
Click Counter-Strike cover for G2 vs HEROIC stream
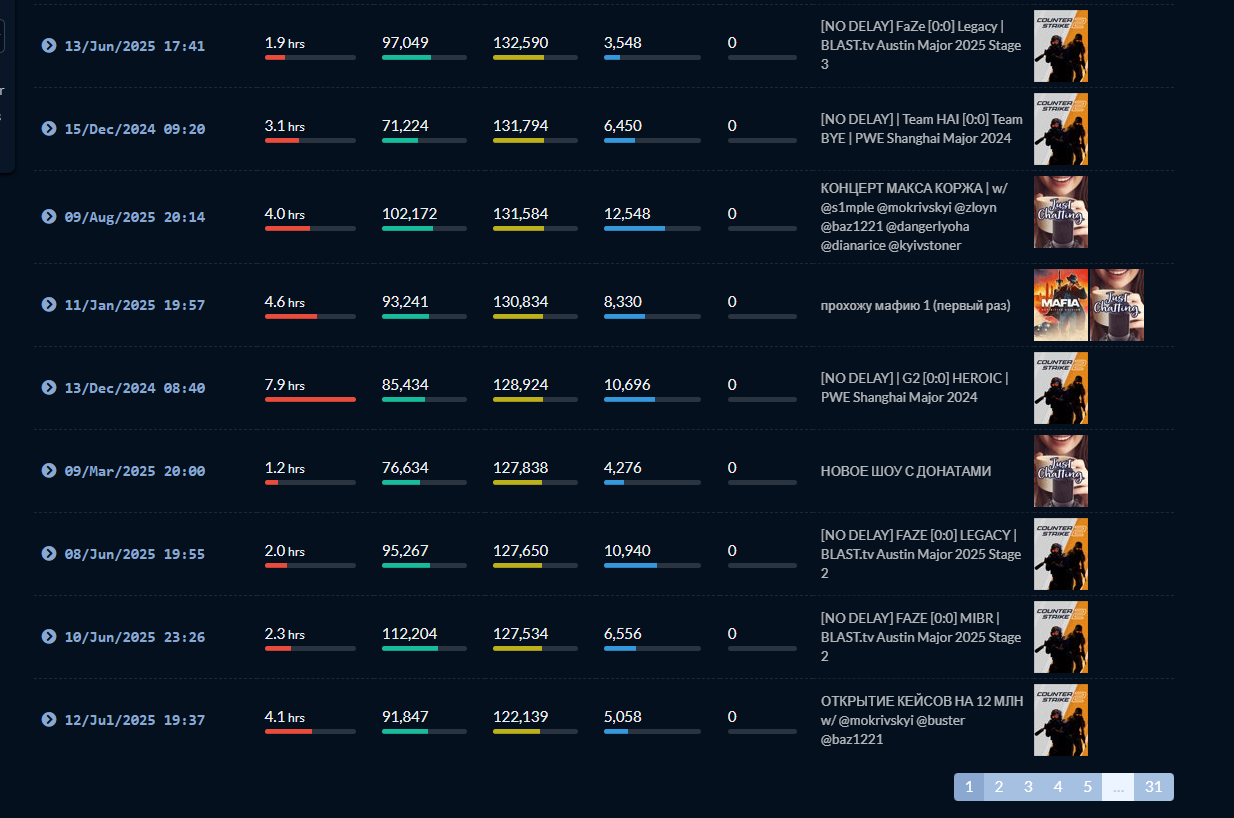(x=1060, y=388)
